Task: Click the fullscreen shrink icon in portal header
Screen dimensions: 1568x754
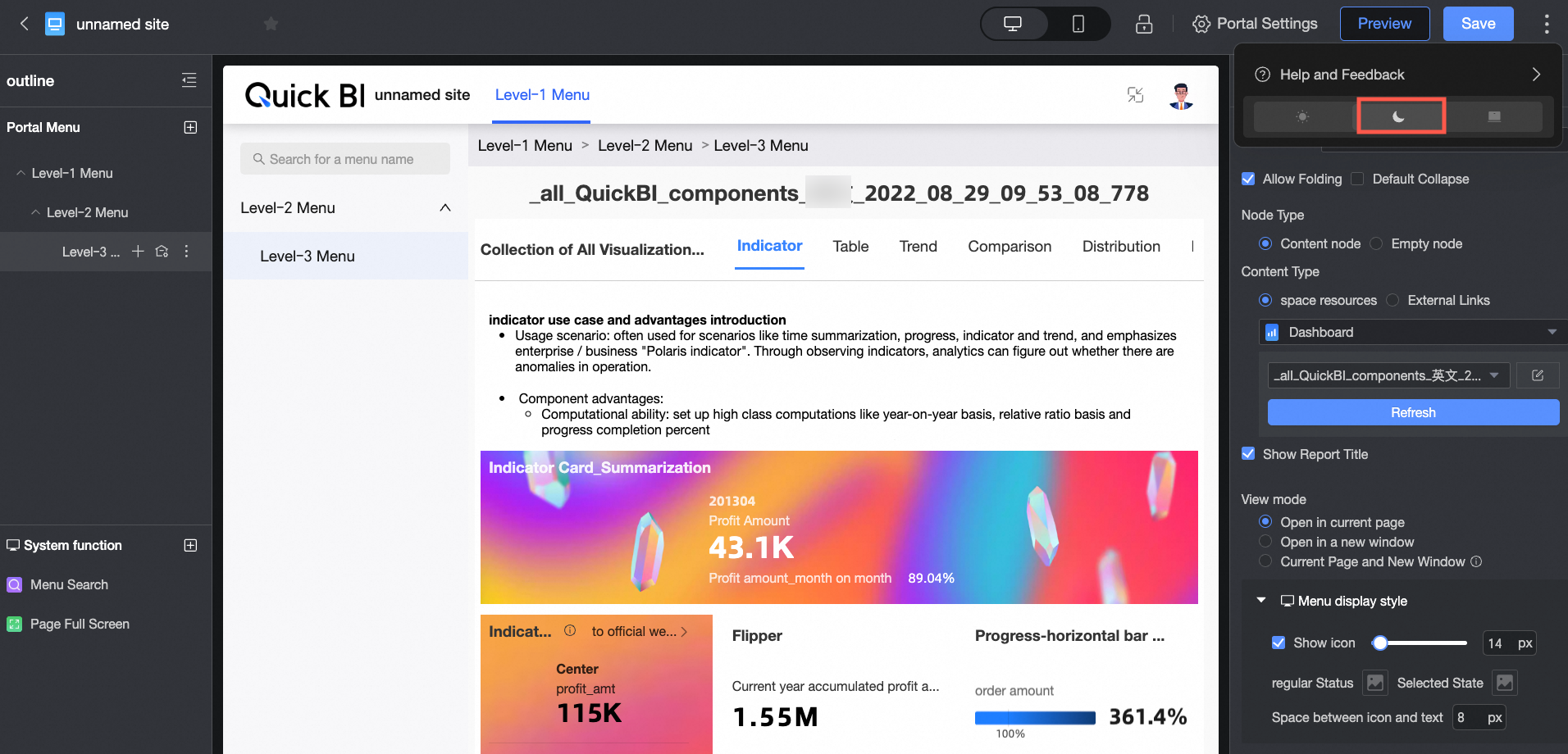Action: click(1135, 95)
